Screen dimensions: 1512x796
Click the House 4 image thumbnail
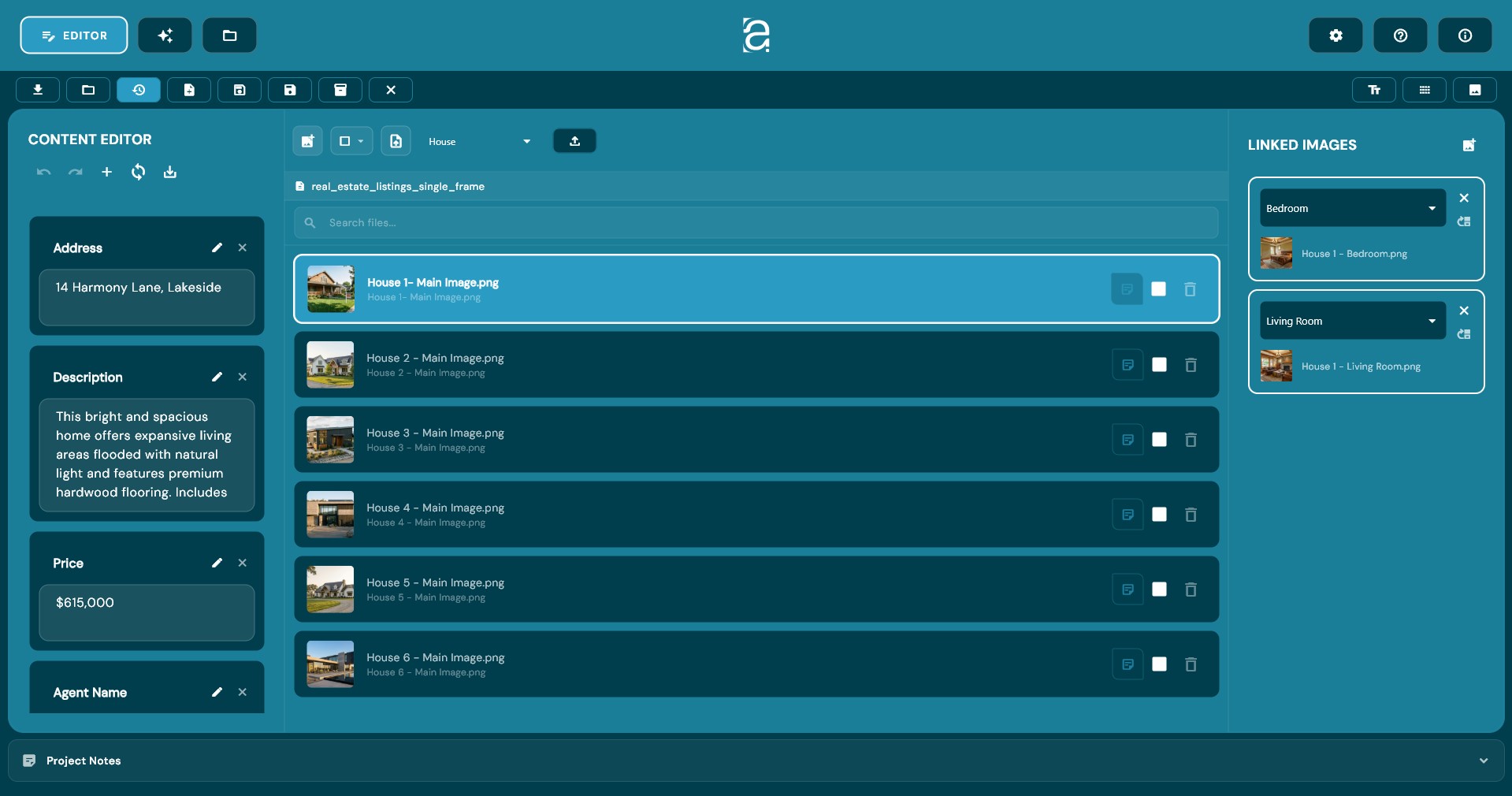click(x=329, y=515)
